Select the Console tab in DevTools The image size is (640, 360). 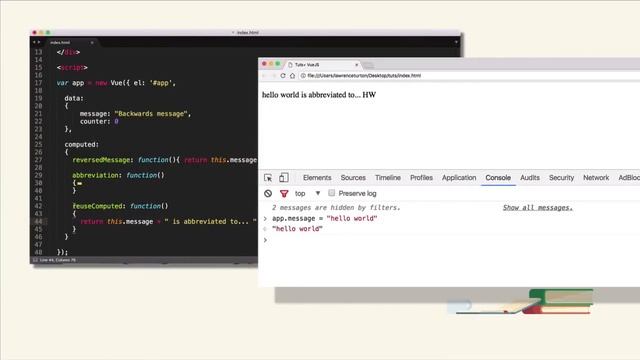point(498,178)
